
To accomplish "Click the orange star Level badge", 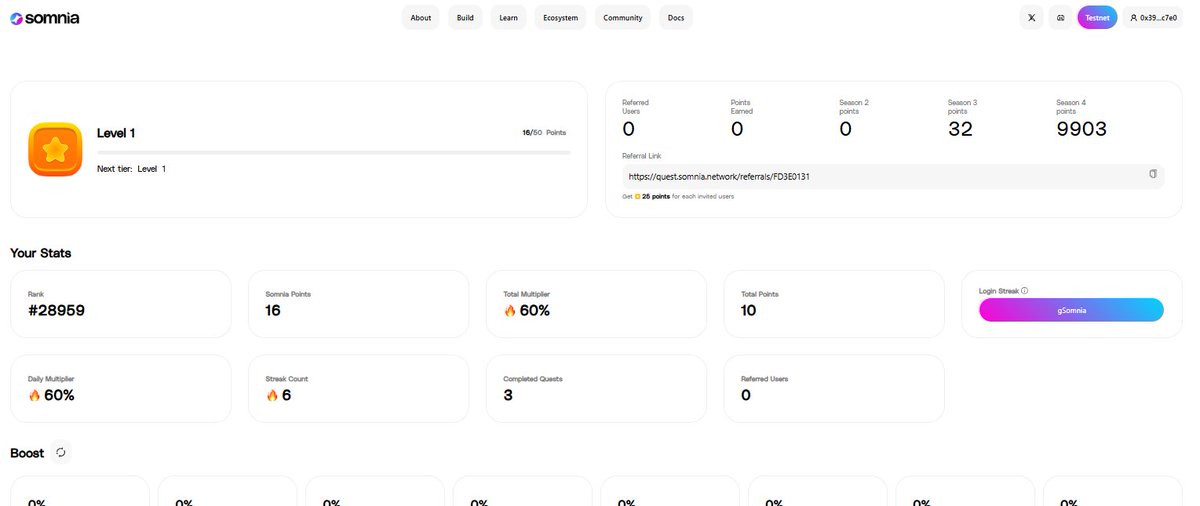I will coord(55,149).
